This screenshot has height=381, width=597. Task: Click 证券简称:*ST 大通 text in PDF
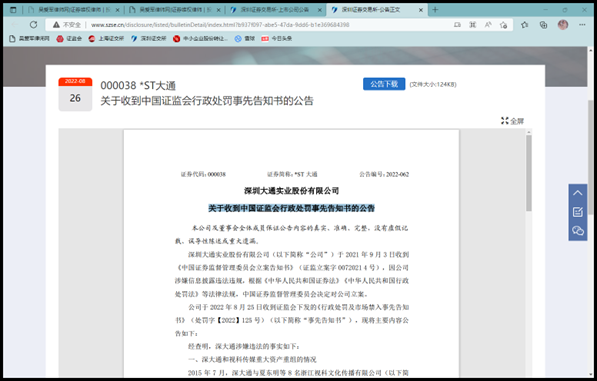tap(292, 174)
